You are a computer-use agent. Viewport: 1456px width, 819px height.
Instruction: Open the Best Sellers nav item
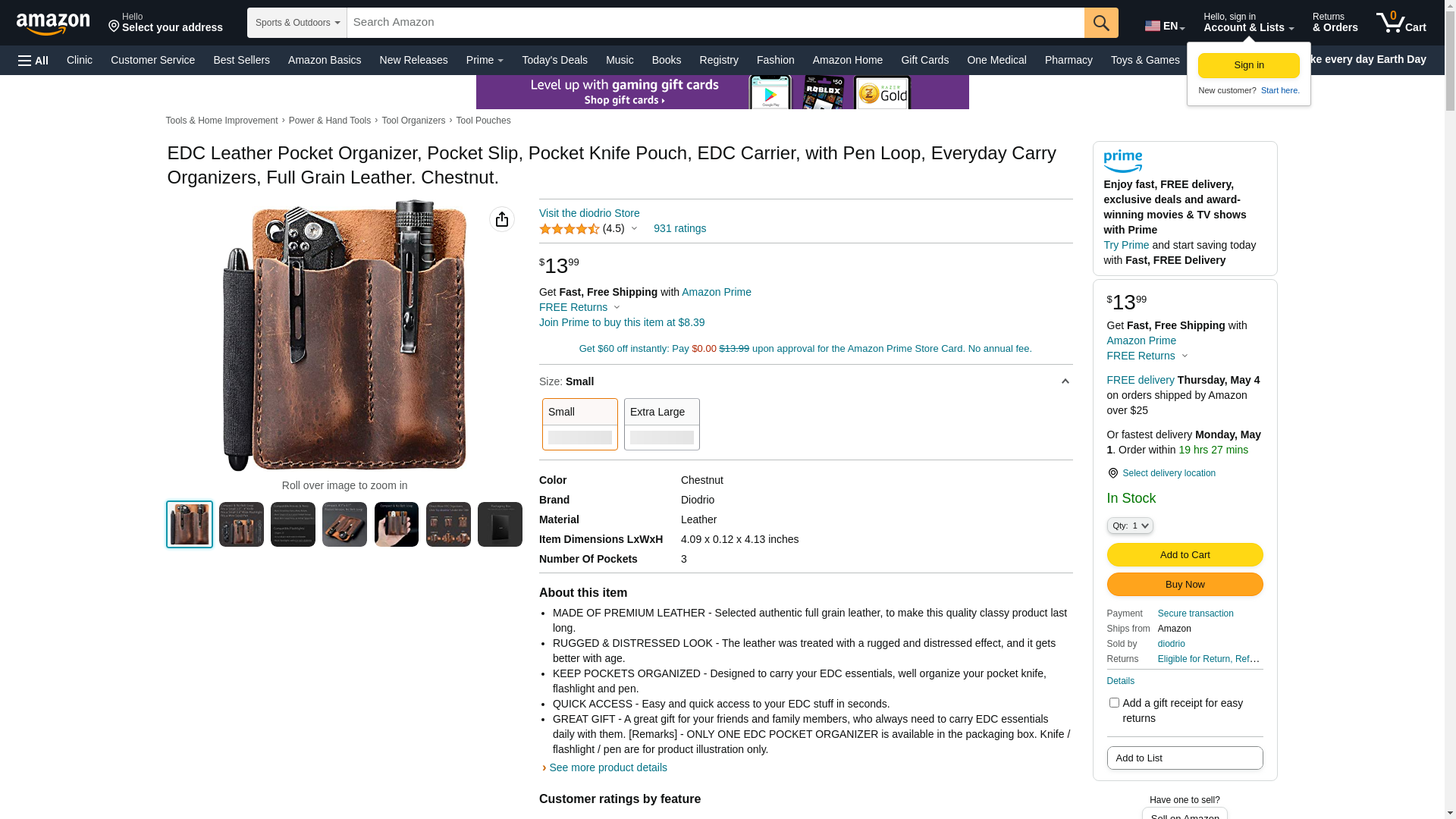tap(241, 60)
